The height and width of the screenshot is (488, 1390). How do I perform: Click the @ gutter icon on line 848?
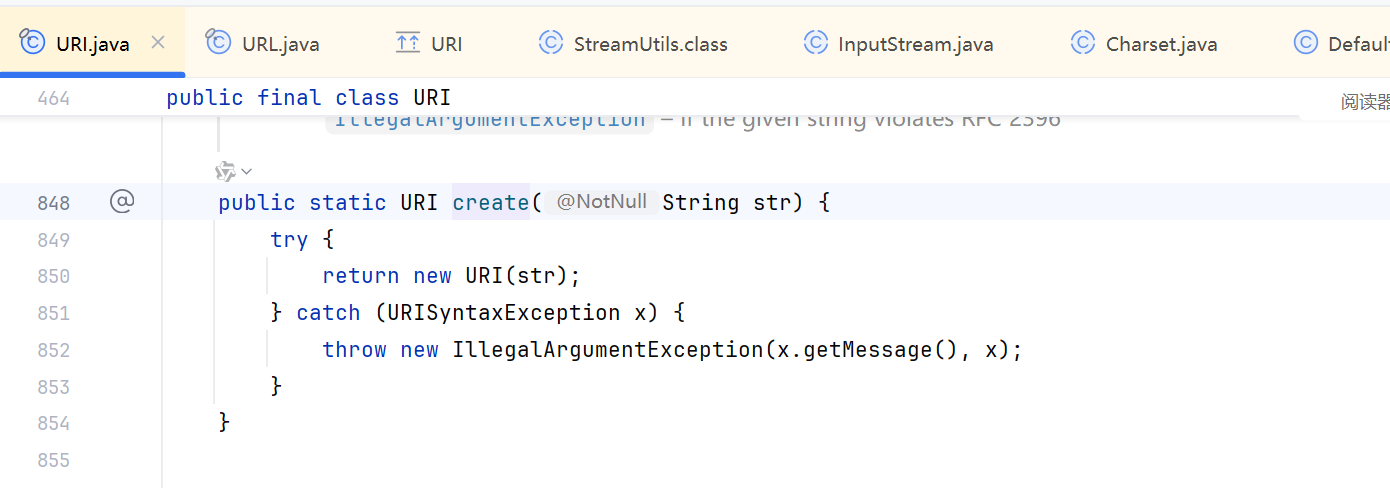coord(121,202)
